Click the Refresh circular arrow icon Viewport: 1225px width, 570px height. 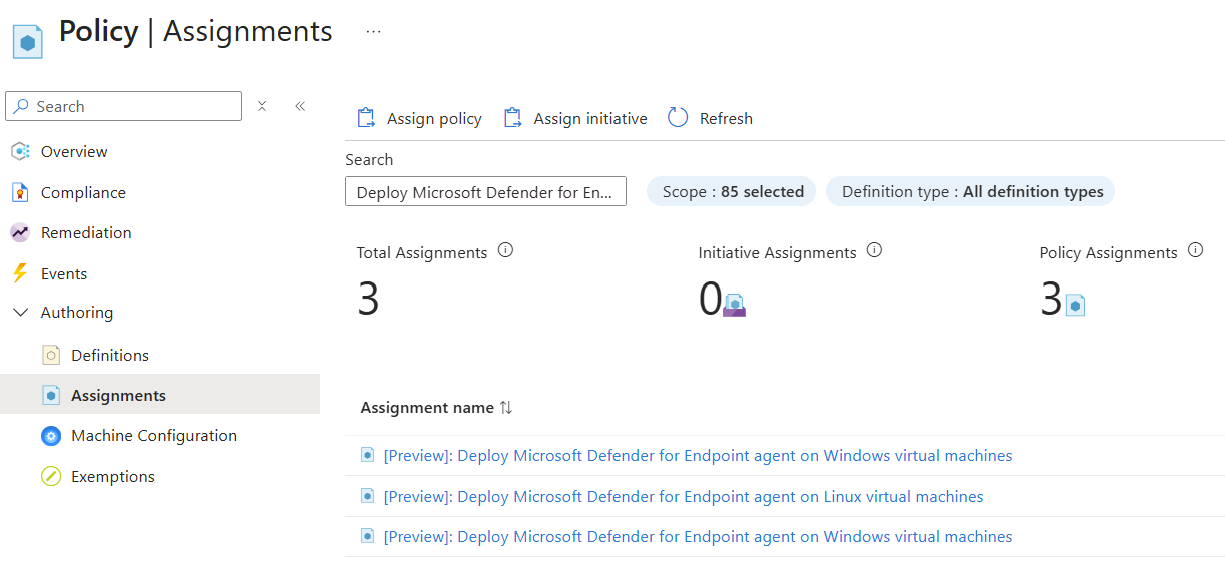coord(678,118)
